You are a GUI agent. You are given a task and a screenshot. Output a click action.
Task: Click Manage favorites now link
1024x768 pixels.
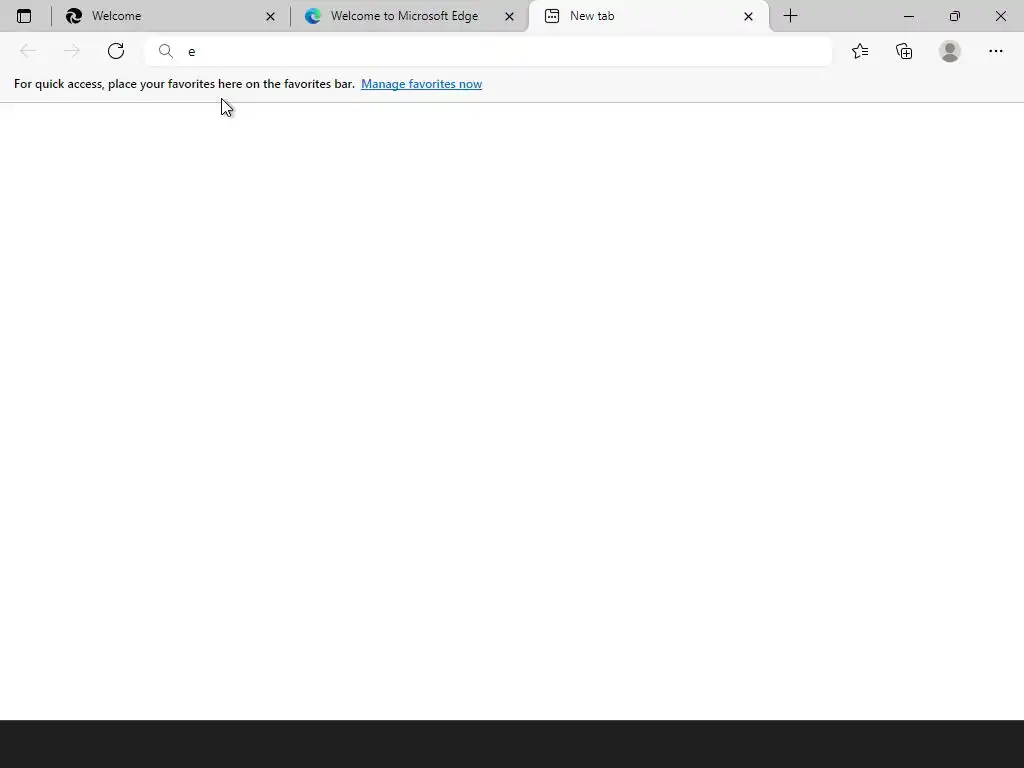(421, 84)
